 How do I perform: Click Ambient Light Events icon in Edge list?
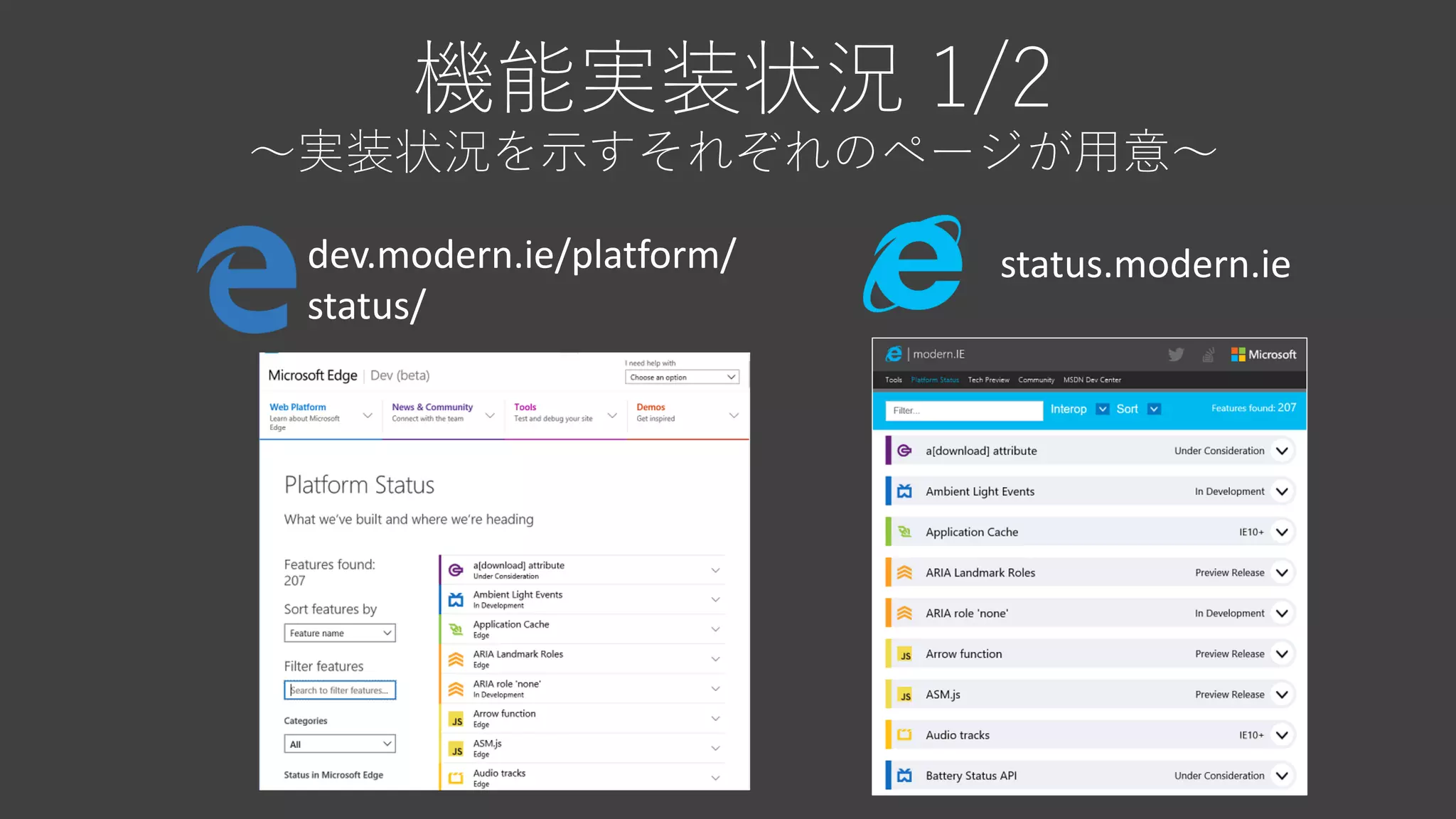click(x=456, y=600)
